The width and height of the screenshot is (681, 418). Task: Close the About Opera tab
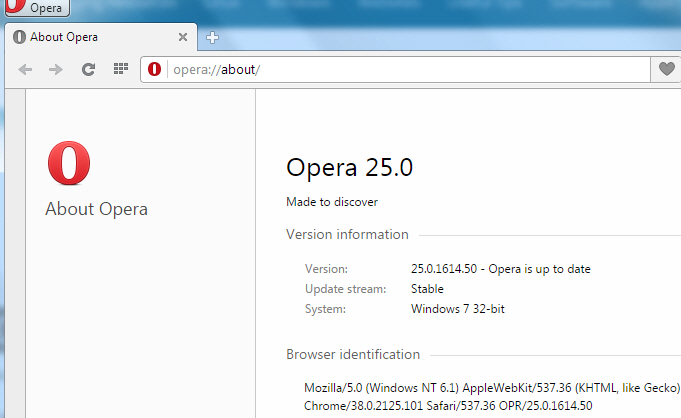click(x=183, y=37)
